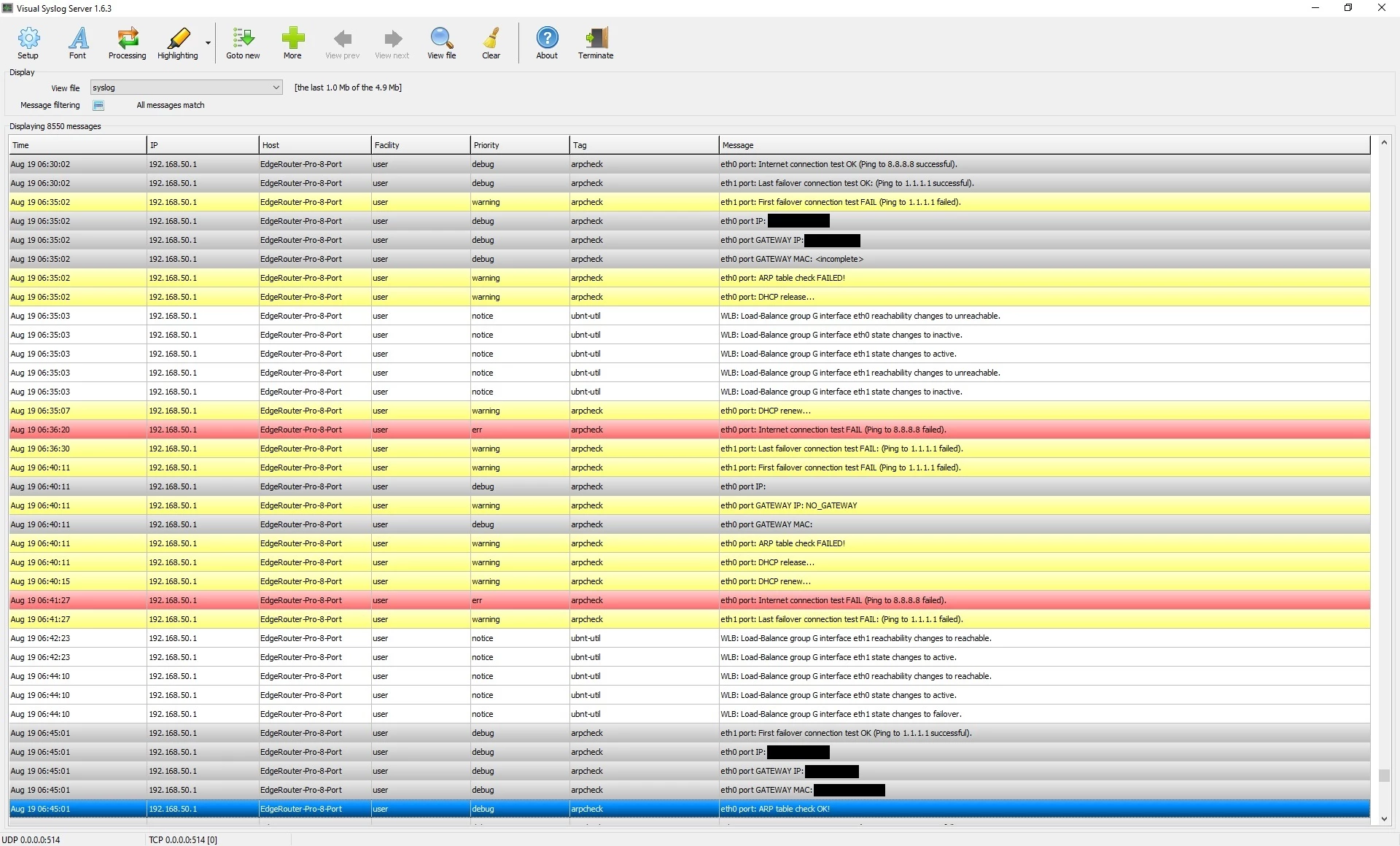Open the View file syslog combo box
1400x846 pixels.
(x=186, y=88)
